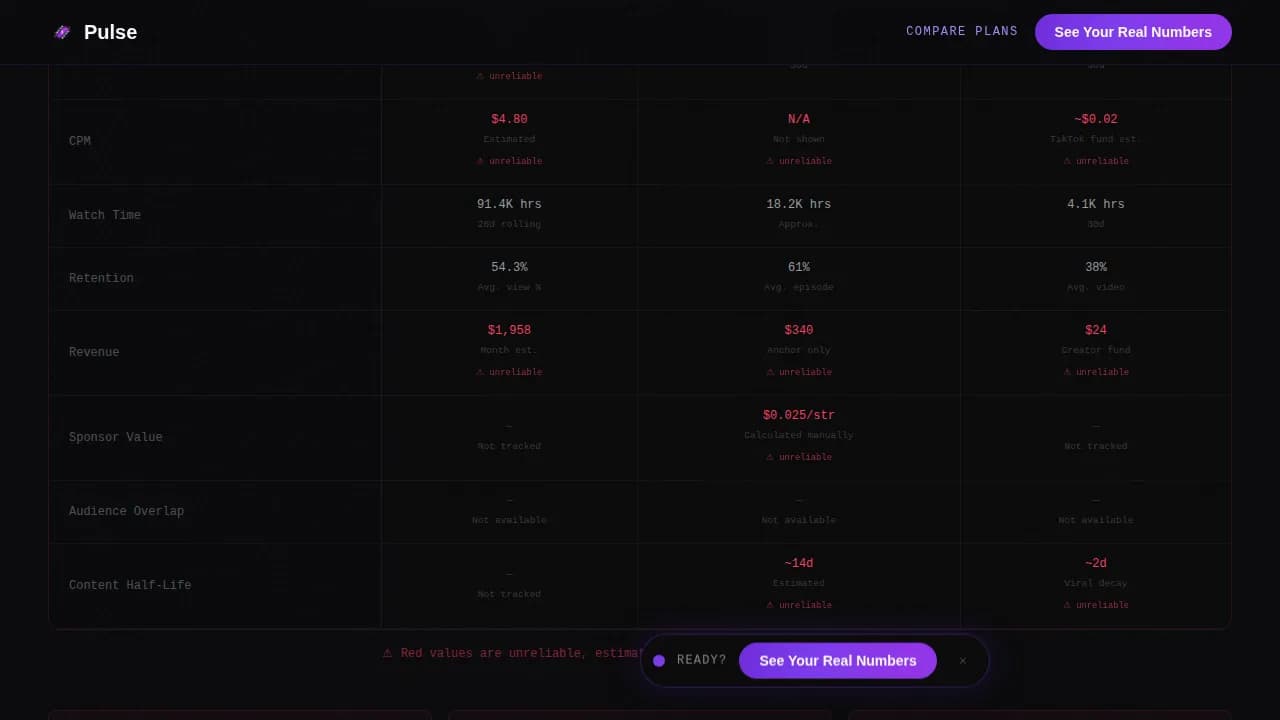The image size is (1280, 720).
Task: Click the warning icon below Revenue's $1,958 estimate
Action: (480, 371)
